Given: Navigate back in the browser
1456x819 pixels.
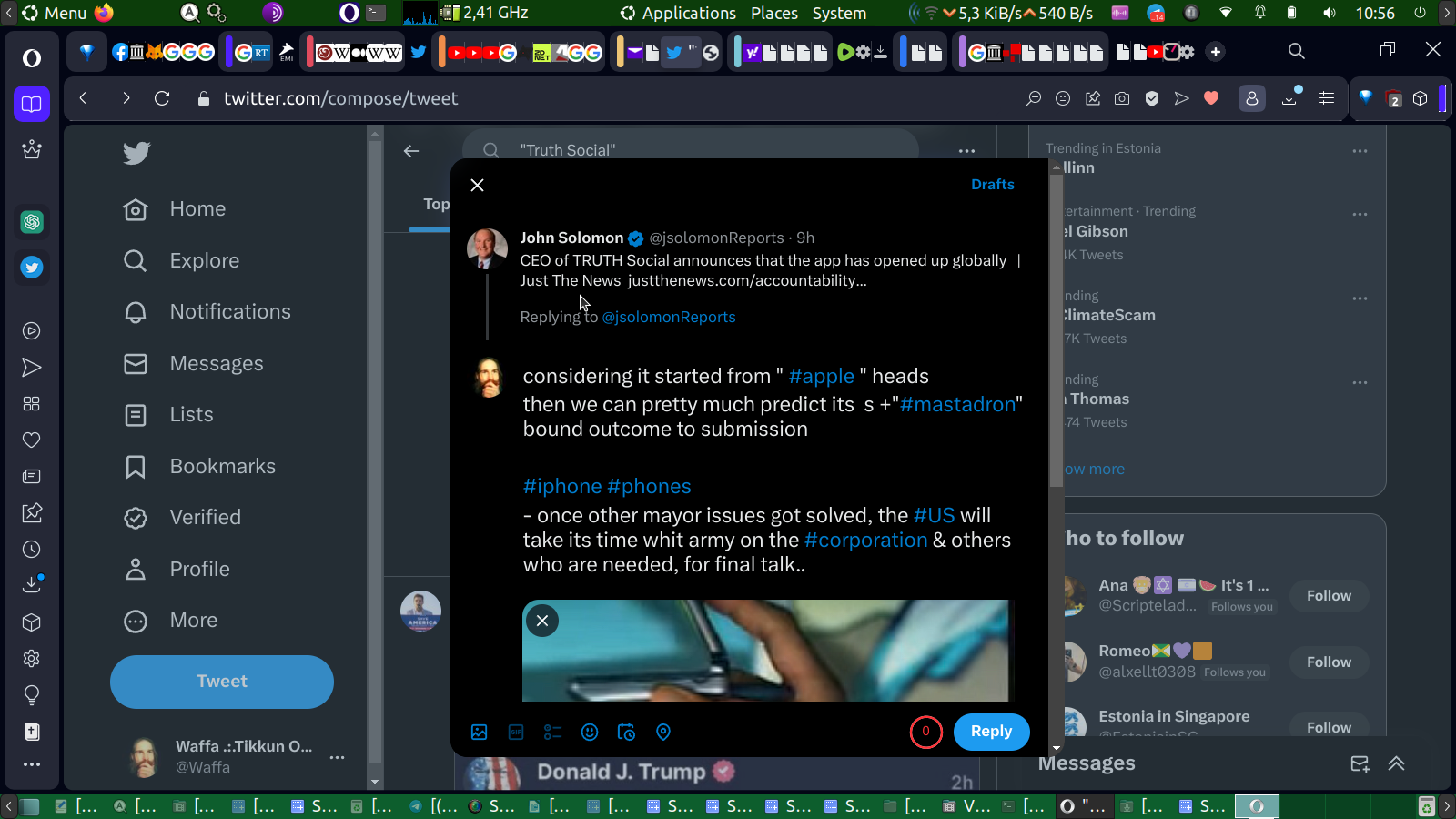Looking at the screenshot, I should coord(83,98).
